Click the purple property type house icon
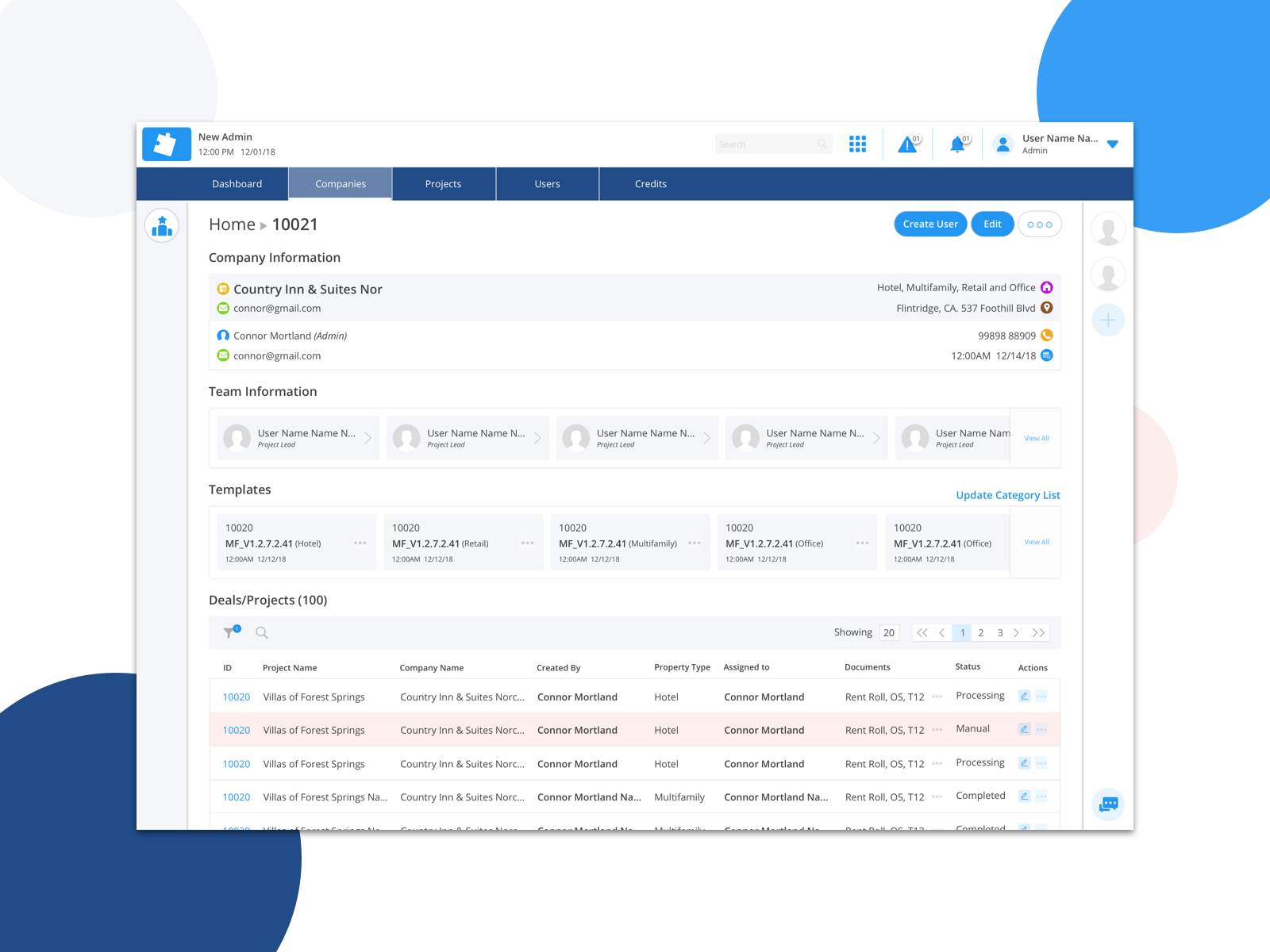 pyautogui.click(x=1047, y=287)
